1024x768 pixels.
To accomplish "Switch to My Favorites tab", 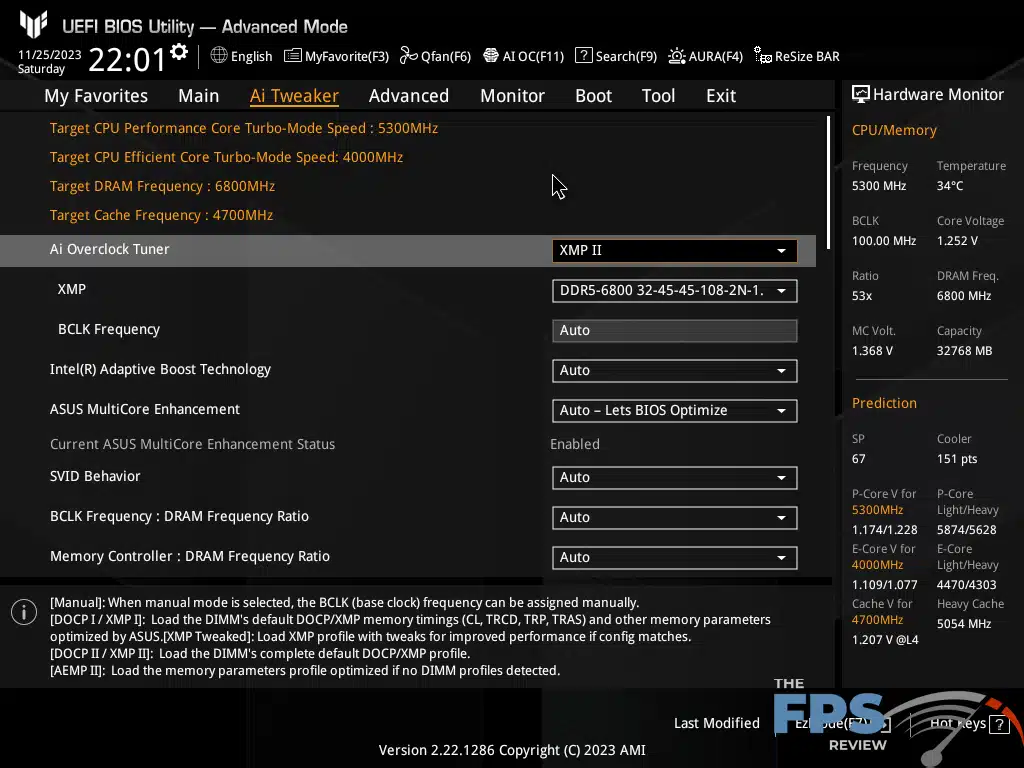I will tap(96, 96).
